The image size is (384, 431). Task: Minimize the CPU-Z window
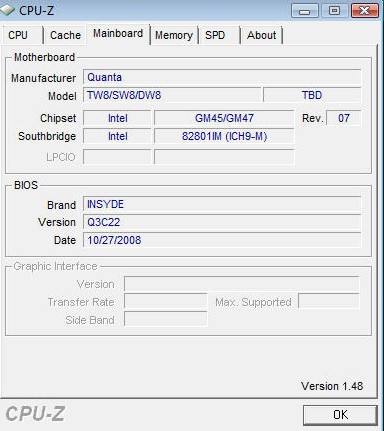pyautogui.click(x=304, y=11)
